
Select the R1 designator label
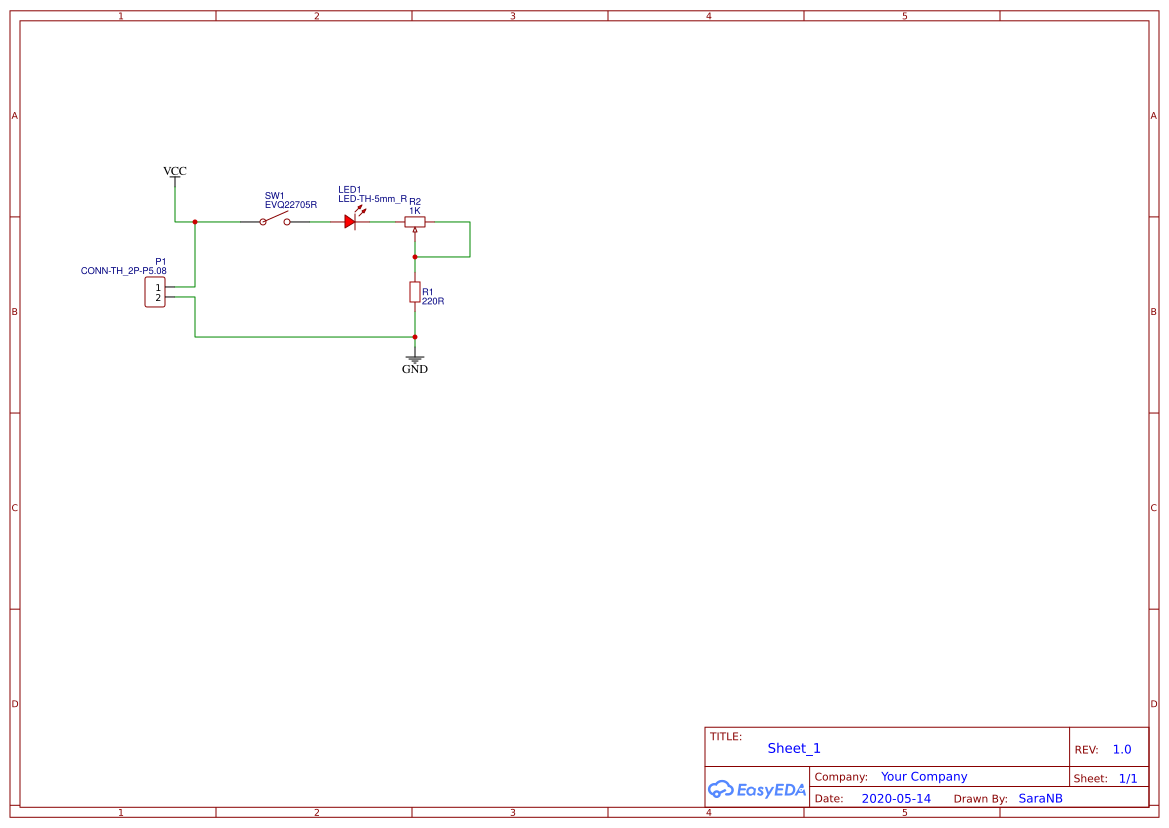pyautogui.click(x=428, y=292)
